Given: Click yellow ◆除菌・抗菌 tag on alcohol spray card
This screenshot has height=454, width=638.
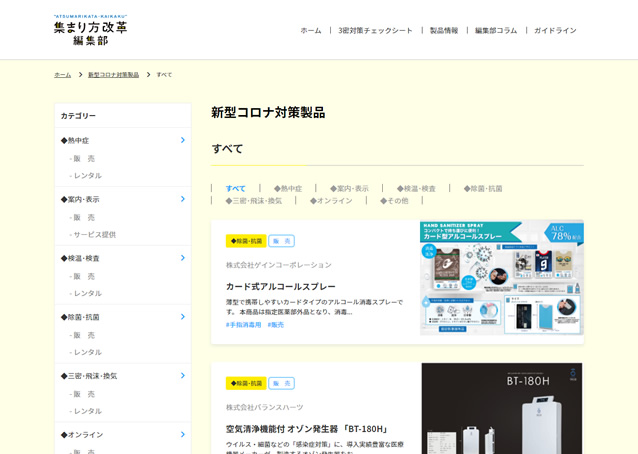Looking at the screenshot, I should pos(246,241).
